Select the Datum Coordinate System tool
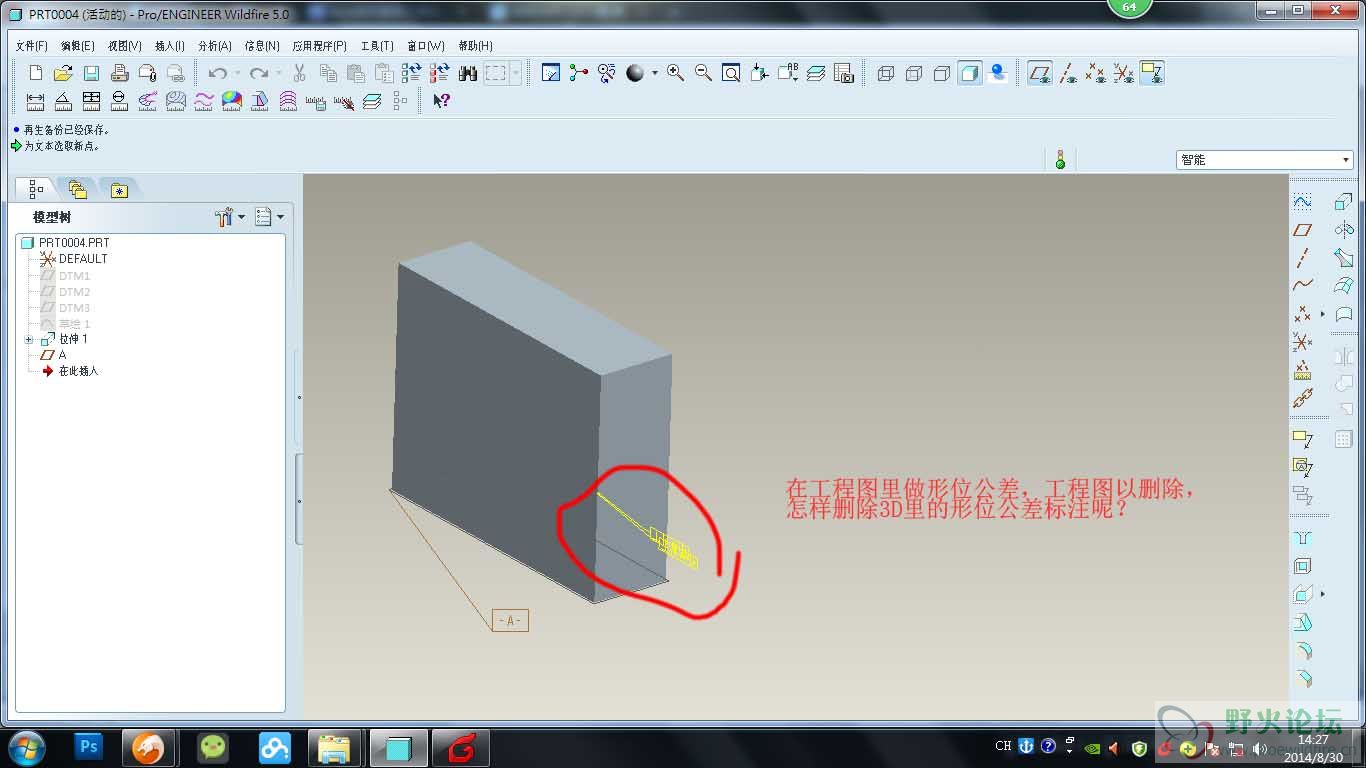Image resolution: width=1366 pixels, height=768 pixels. (x=1302, y=342)
